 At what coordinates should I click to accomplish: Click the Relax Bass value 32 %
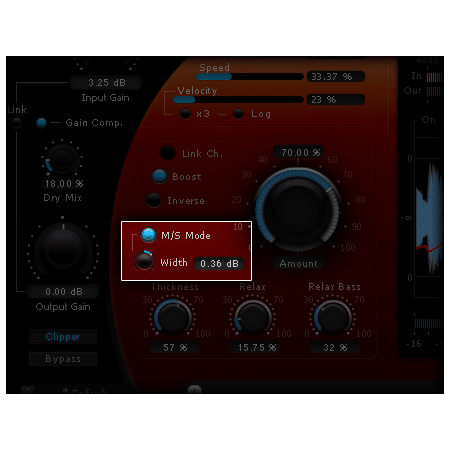tap(335, 347)
